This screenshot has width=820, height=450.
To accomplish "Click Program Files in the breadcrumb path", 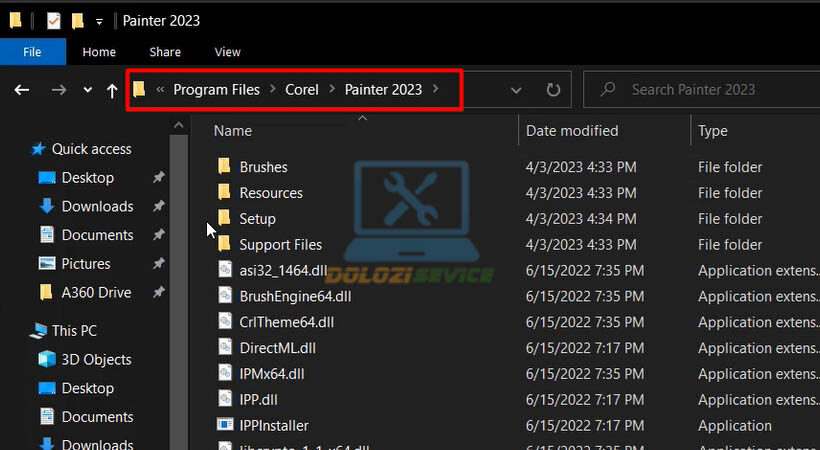I will (x=217, y=90).
